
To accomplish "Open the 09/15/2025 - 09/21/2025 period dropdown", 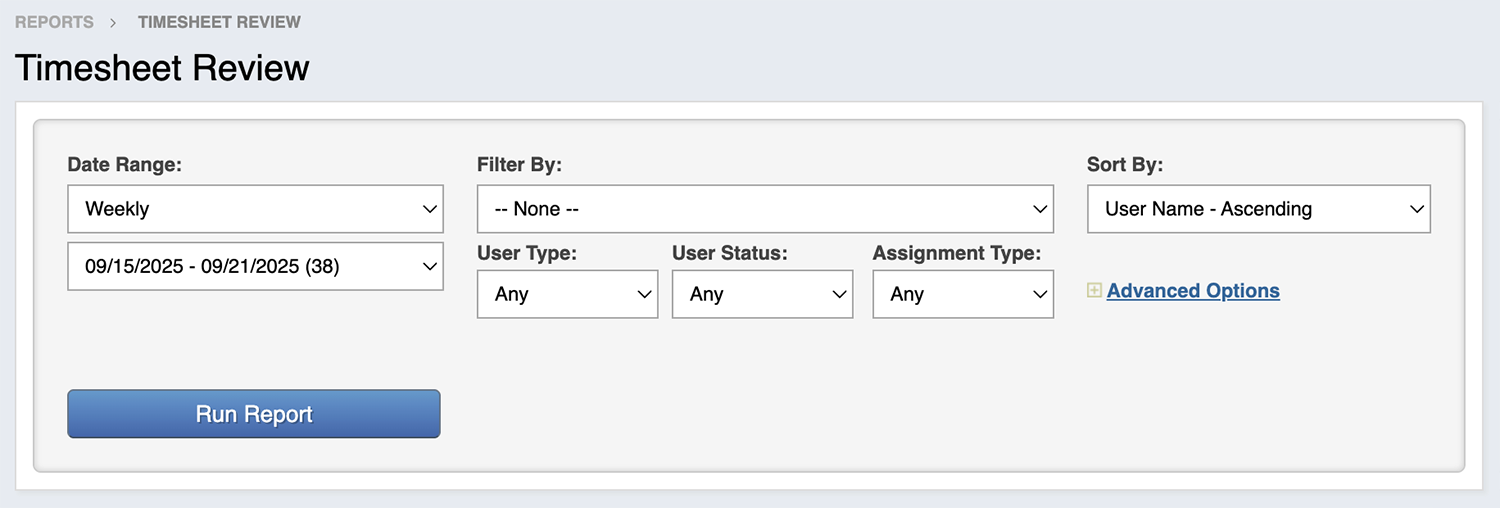I will (255, 266).
